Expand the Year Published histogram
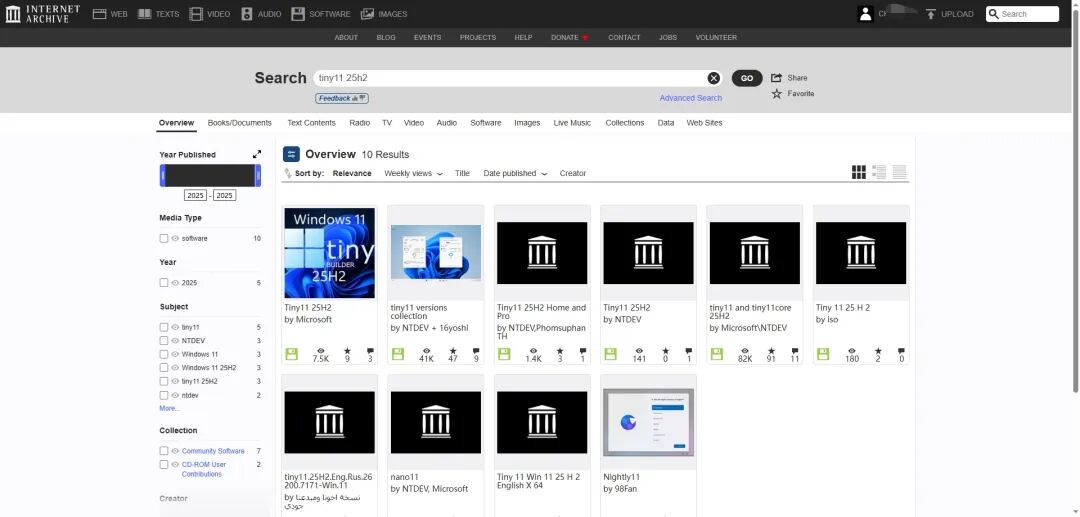1080x517 pixels. coord(257,154)
